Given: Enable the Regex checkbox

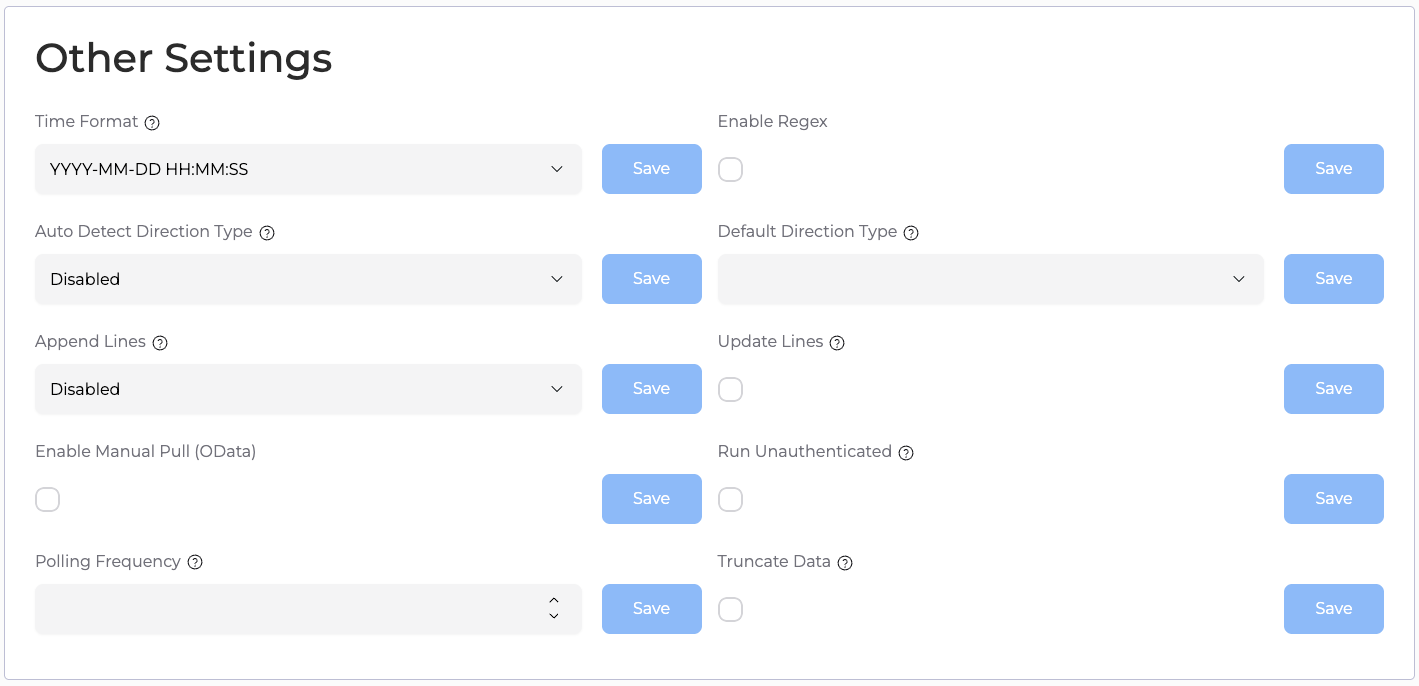Looking at the screenshot, I should [x=731, y=170].
